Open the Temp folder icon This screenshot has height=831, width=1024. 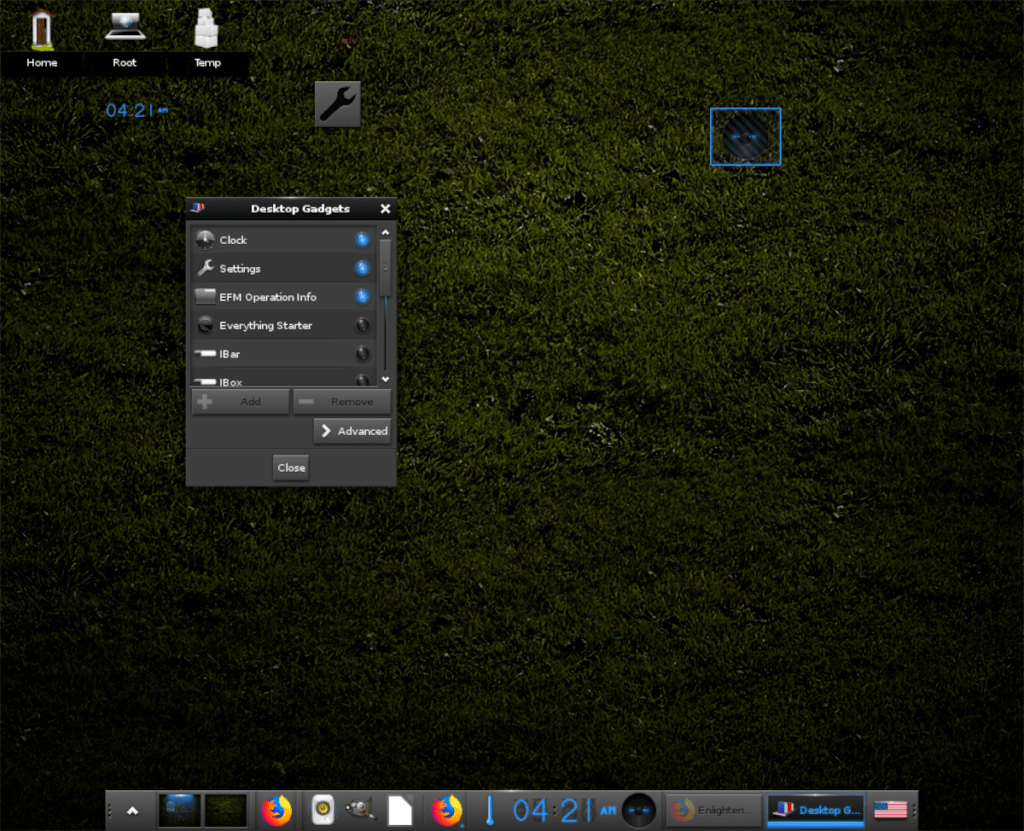coord(207,30)
